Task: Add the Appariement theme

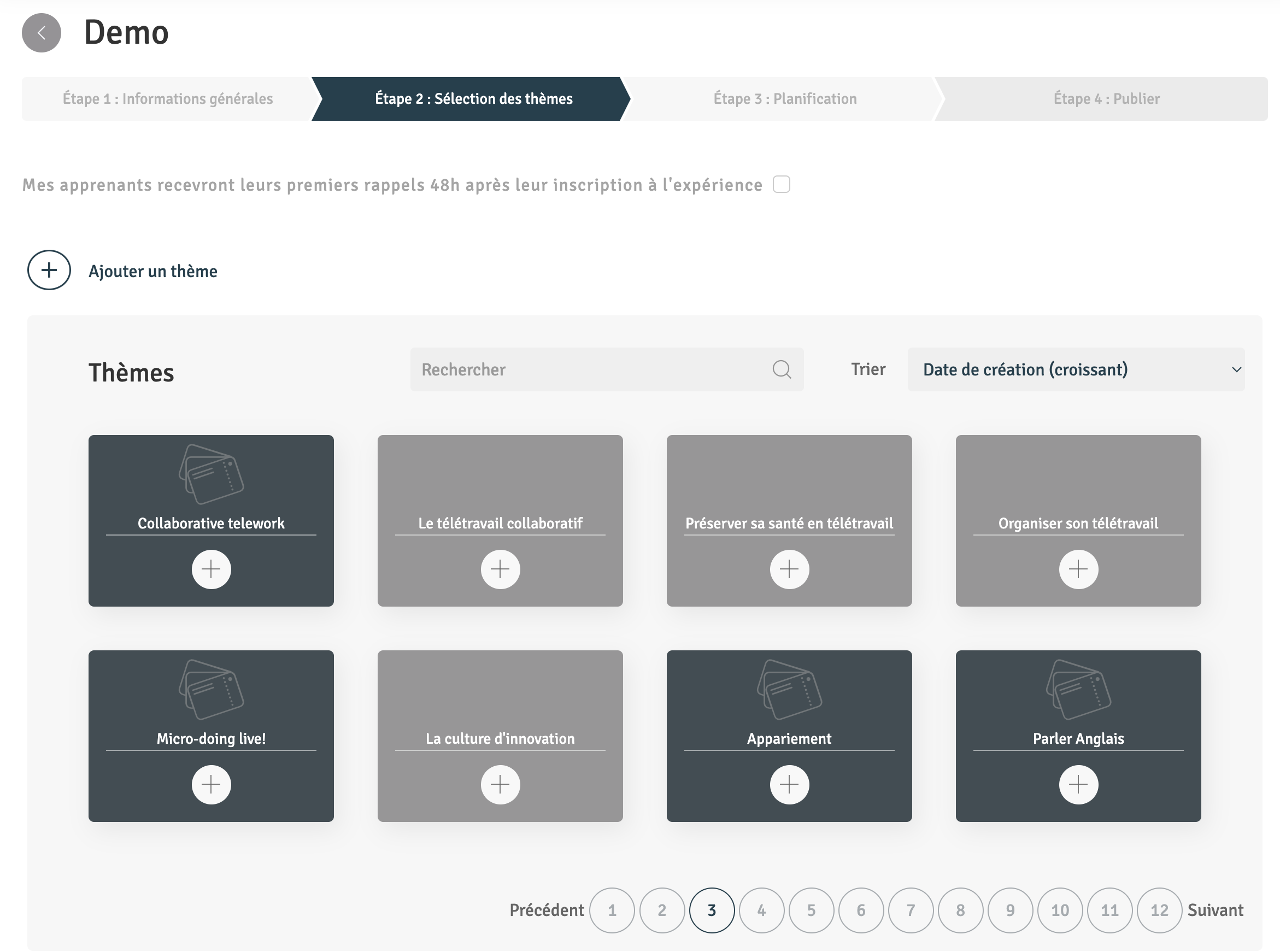Action: [x=789, y=785]
